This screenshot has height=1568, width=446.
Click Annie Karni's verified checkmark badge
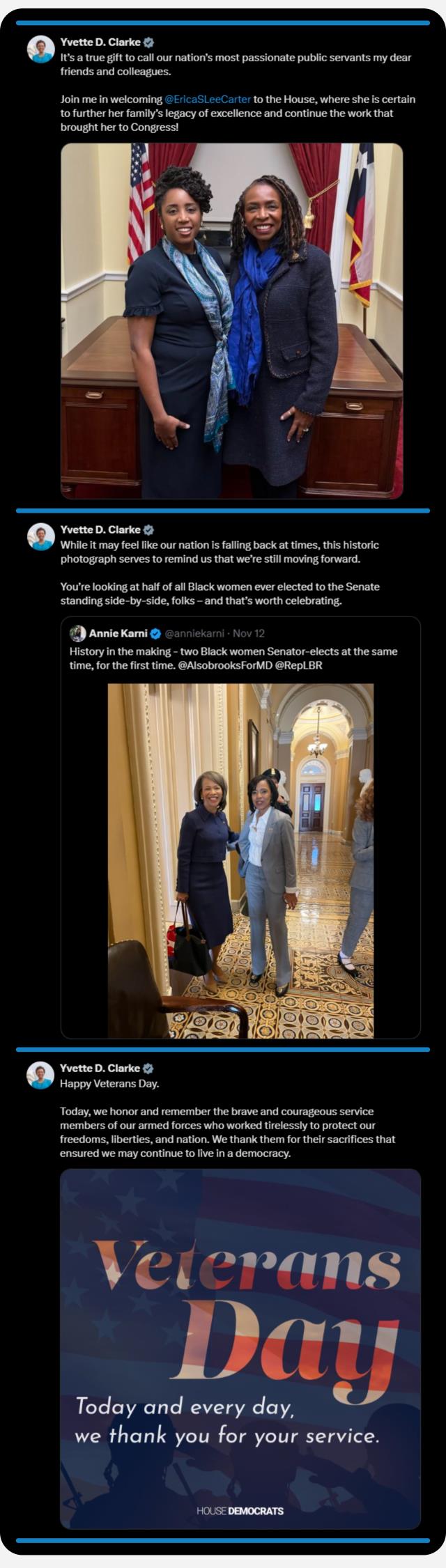click(156, 634)
